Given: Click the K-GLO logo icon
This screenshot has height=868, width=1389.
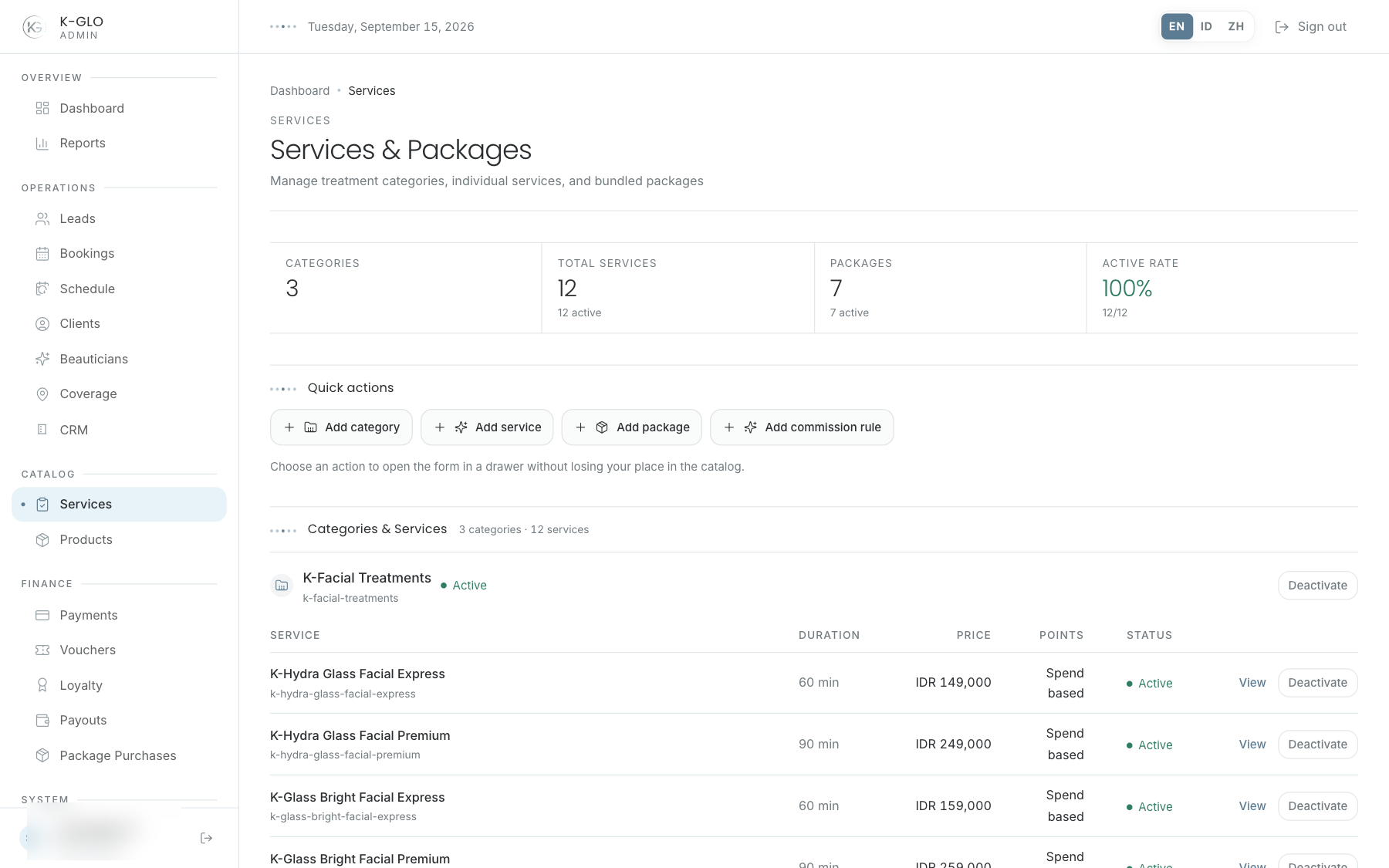Looking at the screenshot, I should point(33,27).
